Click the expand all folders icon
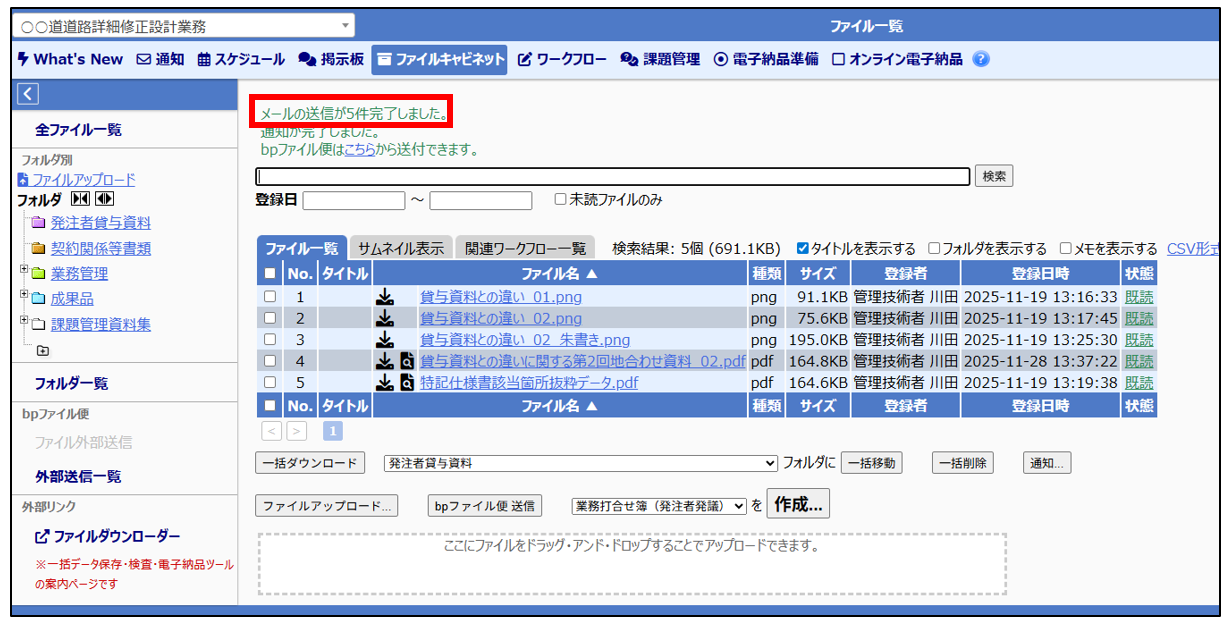This screenshot has width=1229, height=617. click(x=103, y=200)
